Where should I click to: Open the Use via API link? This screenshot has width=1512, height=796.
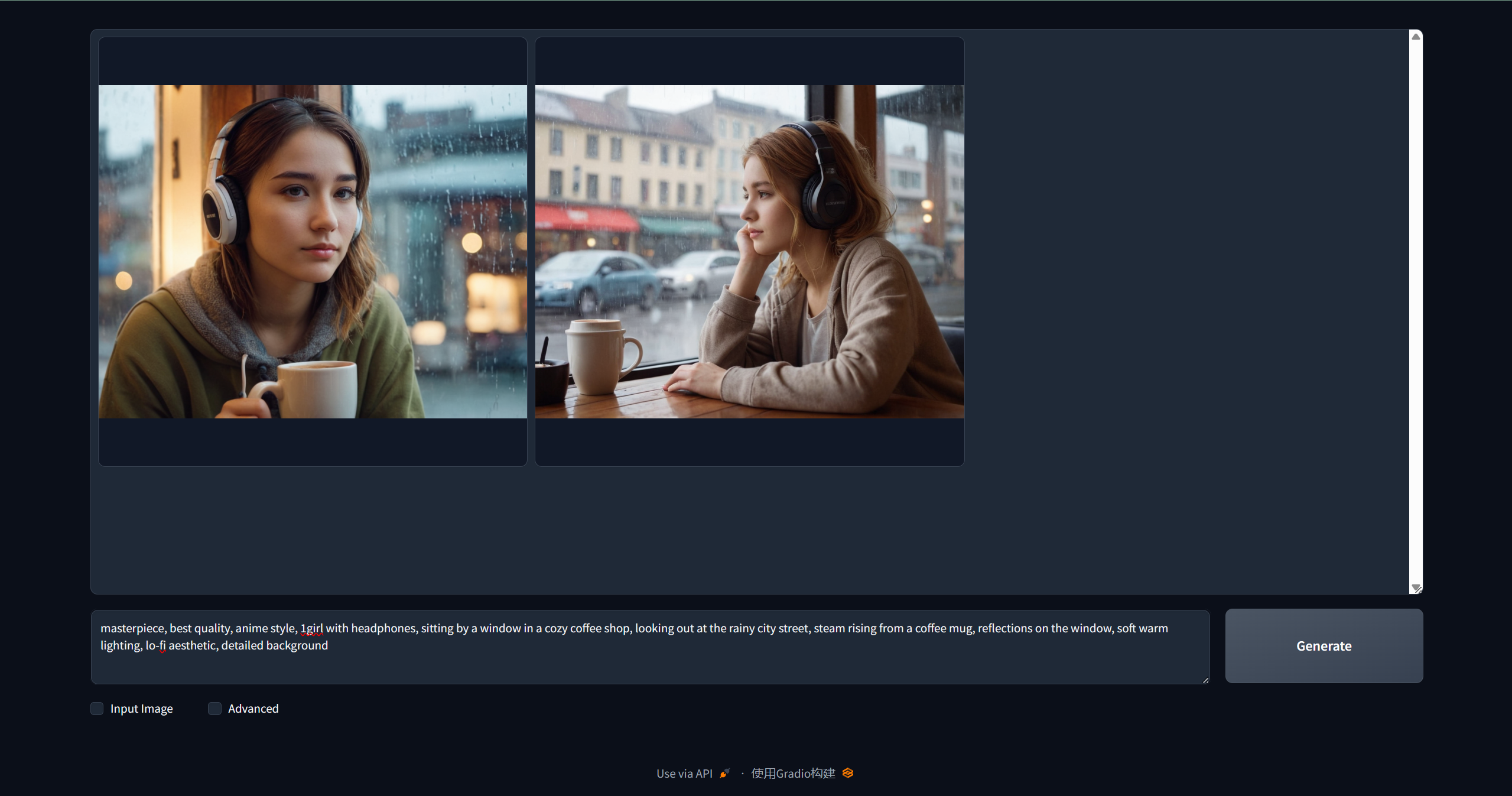click(684, 774)
